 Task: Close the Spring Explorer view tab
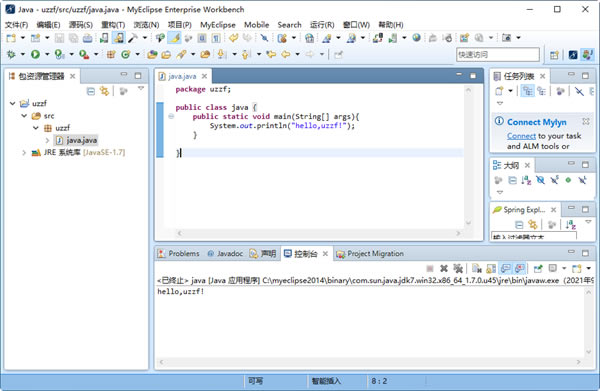553,210
